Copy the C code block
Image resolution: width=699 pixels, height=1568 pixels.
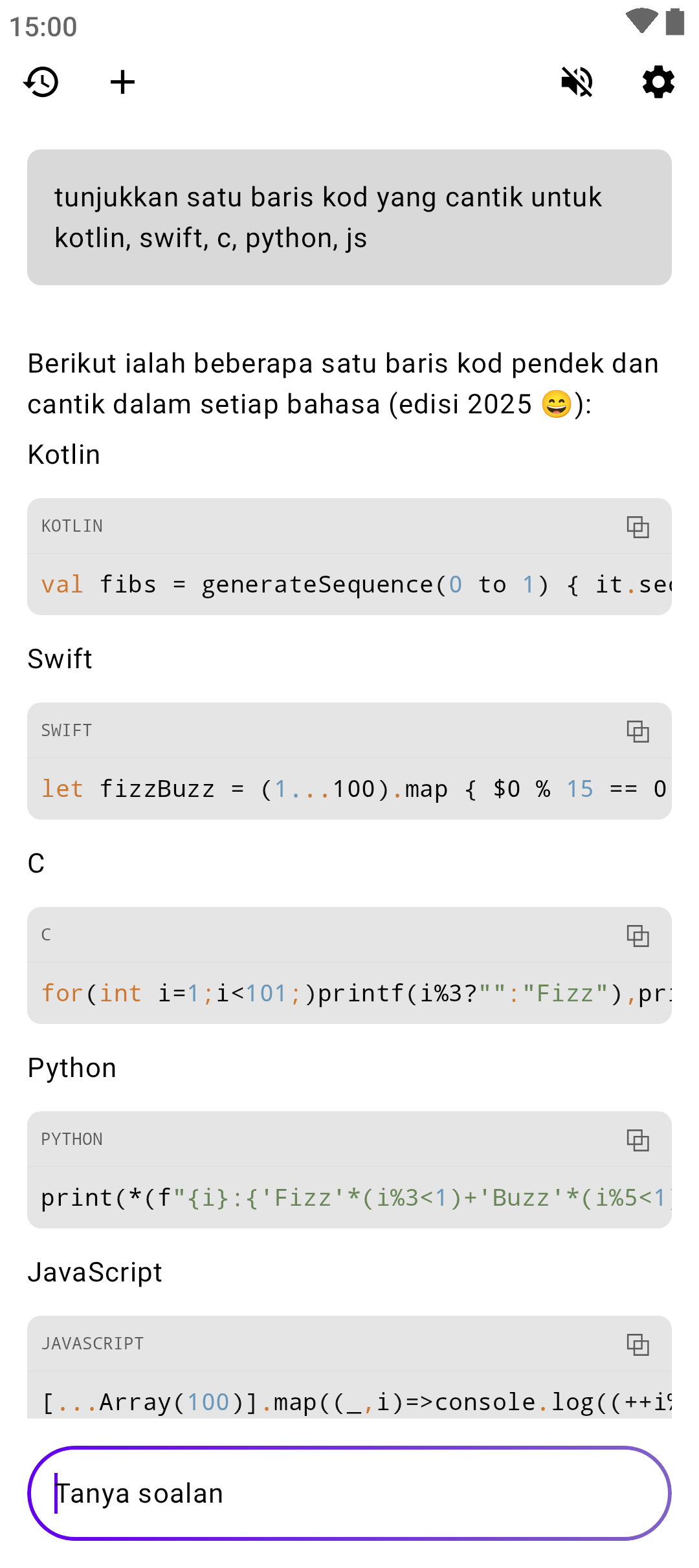coord(638,935)
